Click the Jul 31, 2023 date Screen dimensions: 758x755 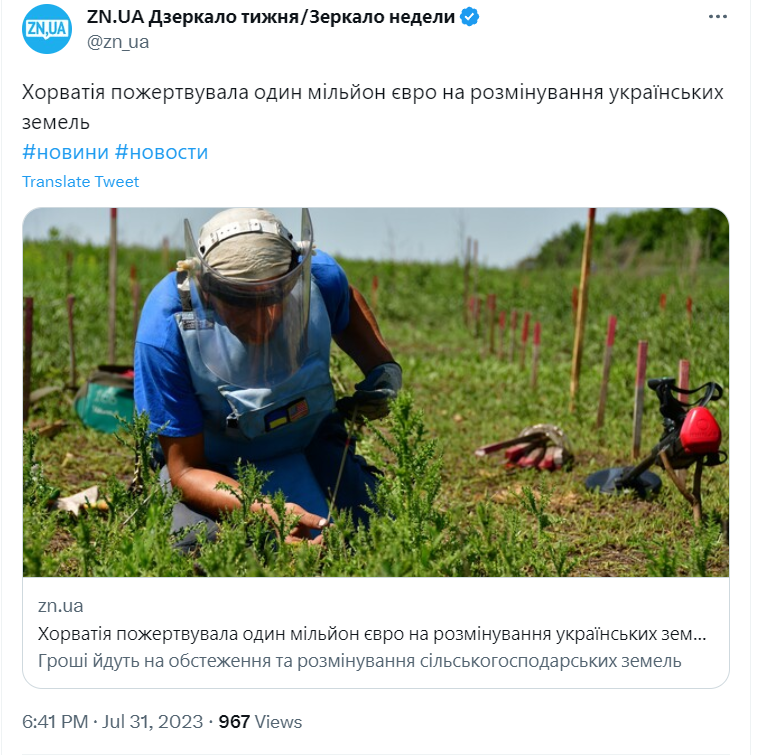pos(152,722)
